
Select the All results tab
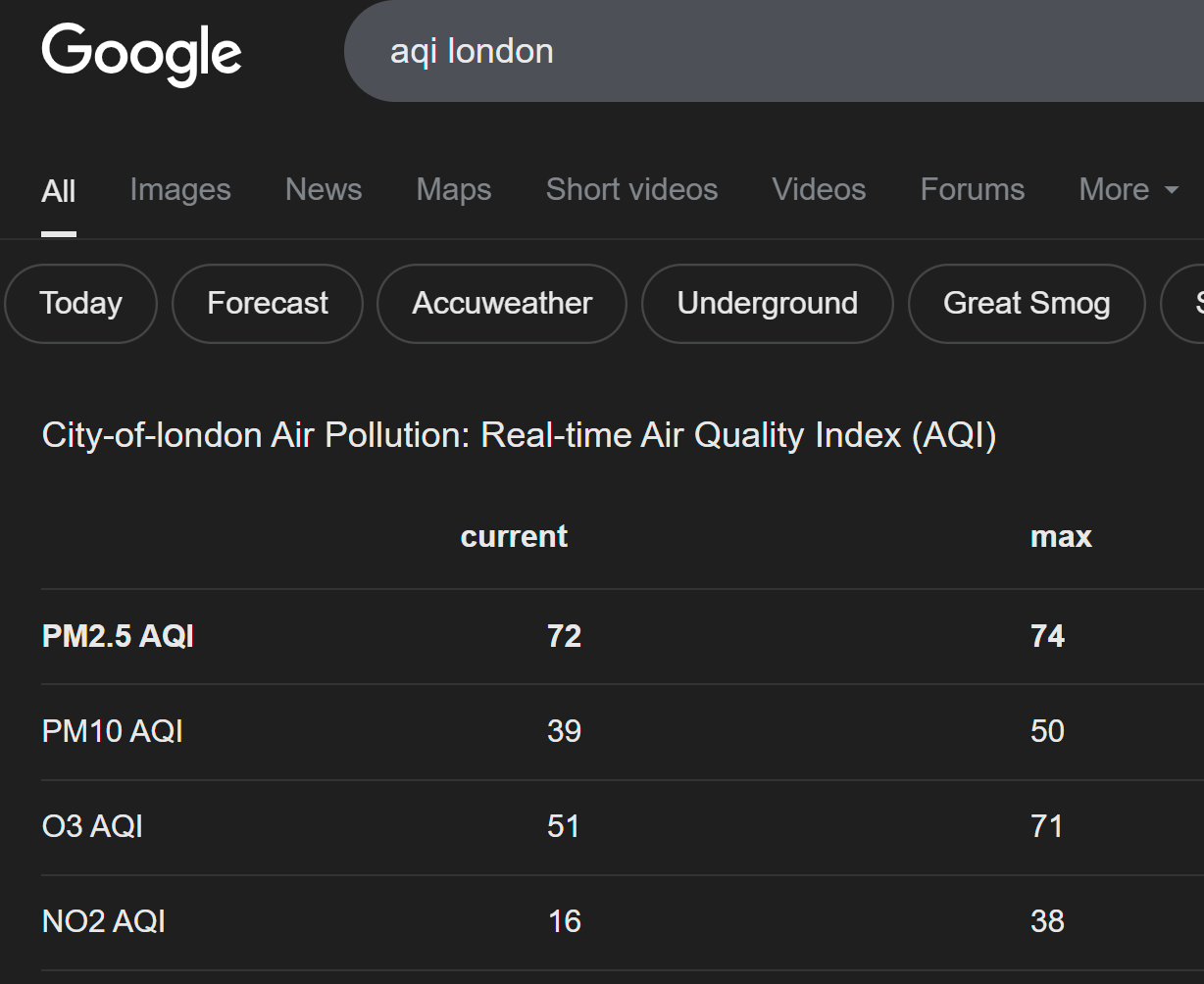click(59, 190)
